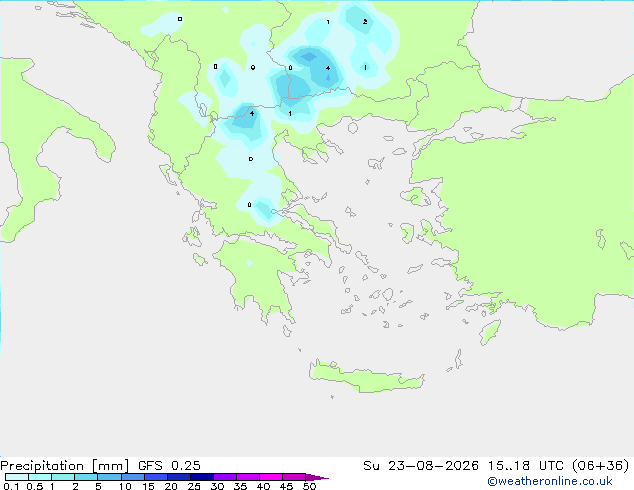Click the 'GFS 0.25' model label
This screenshot has height=490, width=634.
coord(169,466)
